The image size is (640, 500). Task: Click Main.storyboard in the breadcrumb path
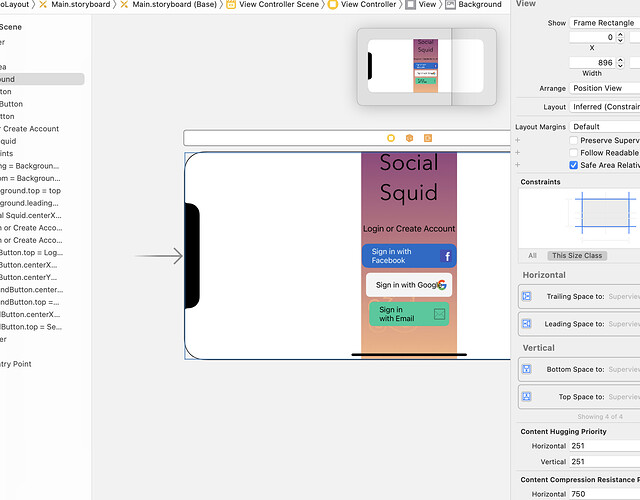[x=81, y=4]
